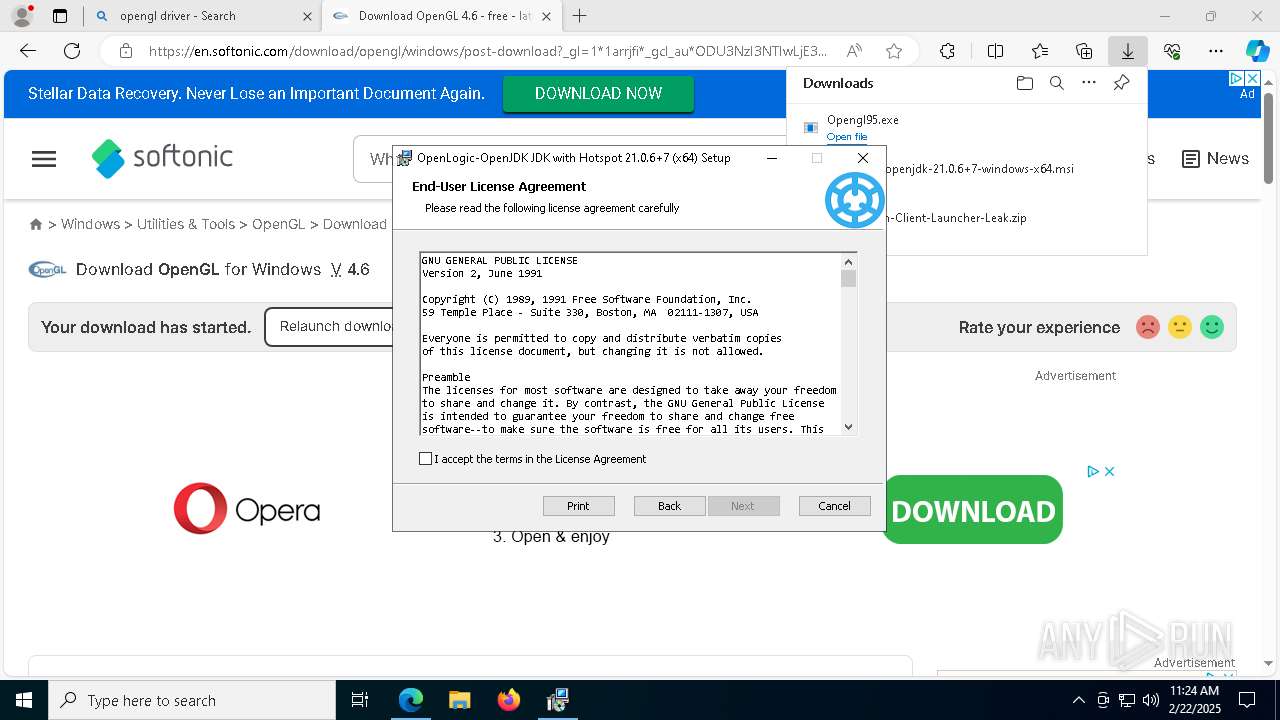The image size is (1280, 720).
Task: Open downloads folder icon in Downloads panel
Action: pyautogui.click(x=1024, y=83)
